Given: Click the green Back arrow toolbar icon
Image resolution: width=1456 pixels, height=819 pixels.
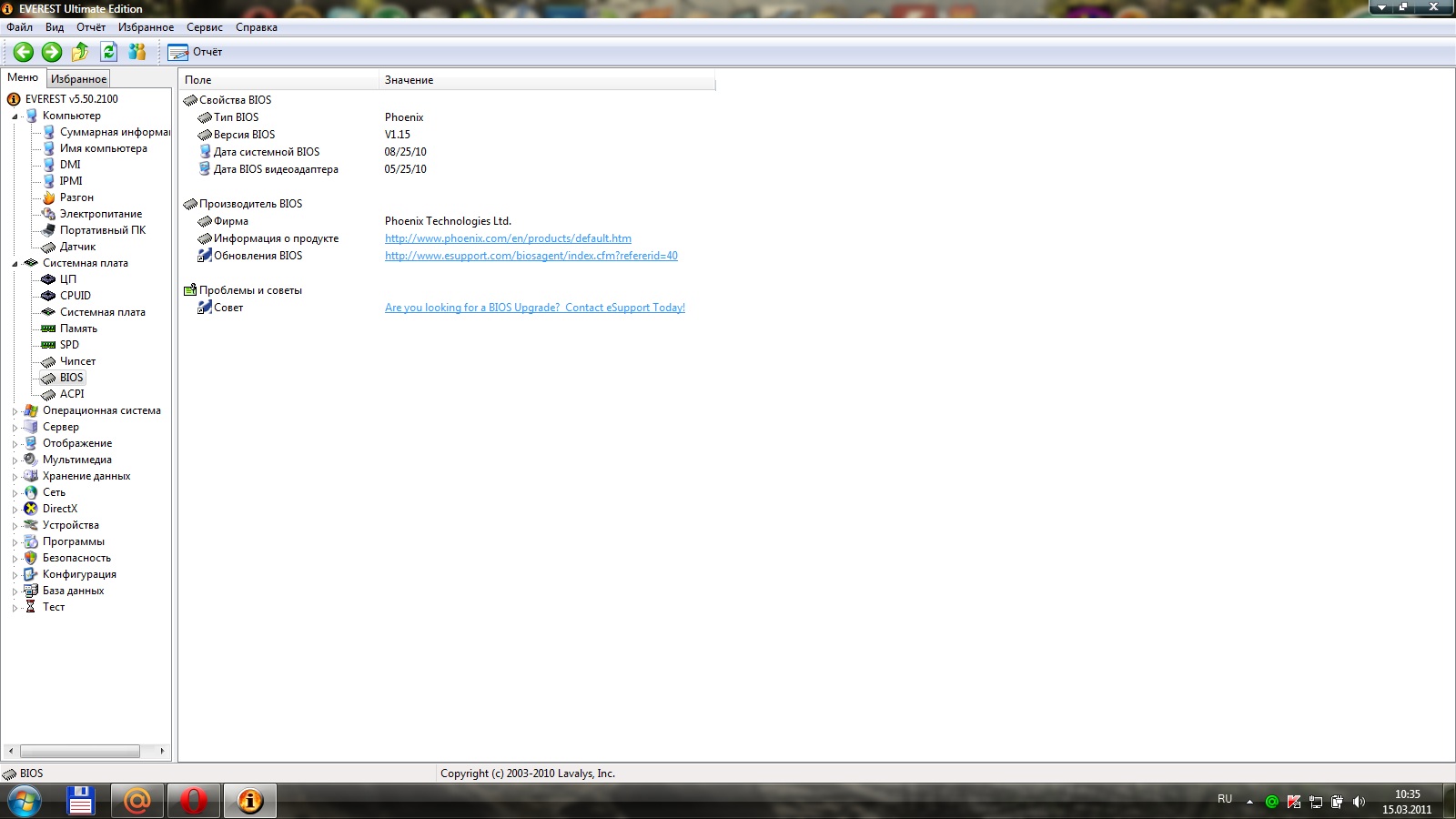Looking at the screenshot, I should [x=24, y=52].
